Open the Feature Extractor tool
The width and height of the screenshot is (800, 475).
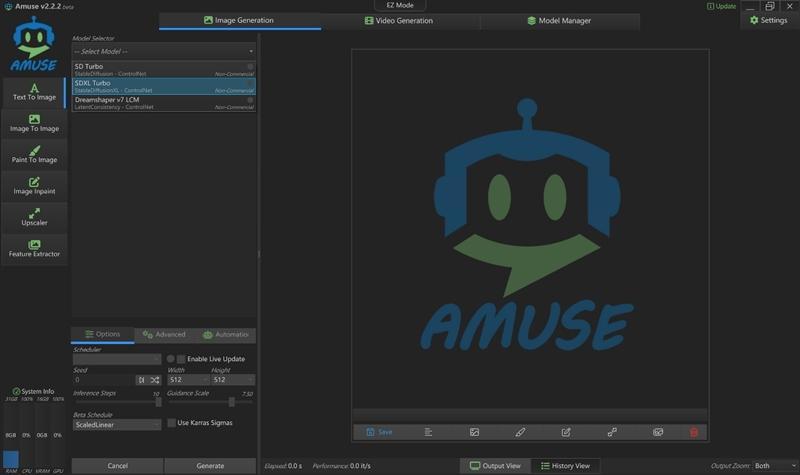[x=34, y=248]
